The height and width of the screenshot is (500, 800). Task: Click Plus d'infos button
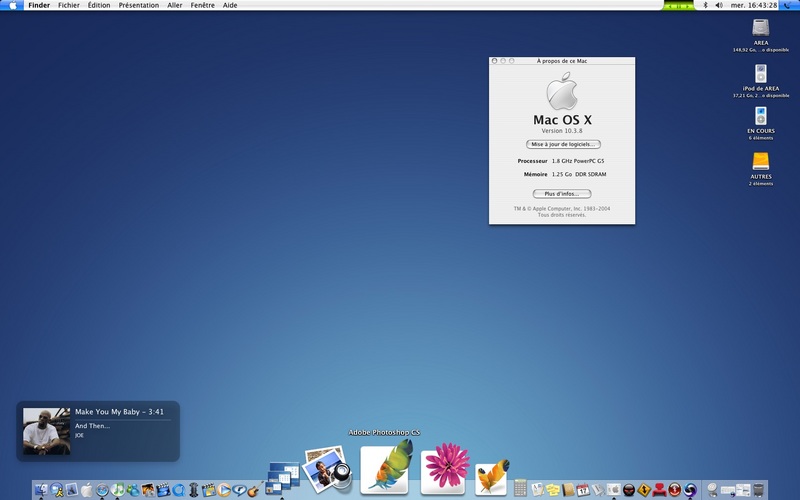coord(562,194)
